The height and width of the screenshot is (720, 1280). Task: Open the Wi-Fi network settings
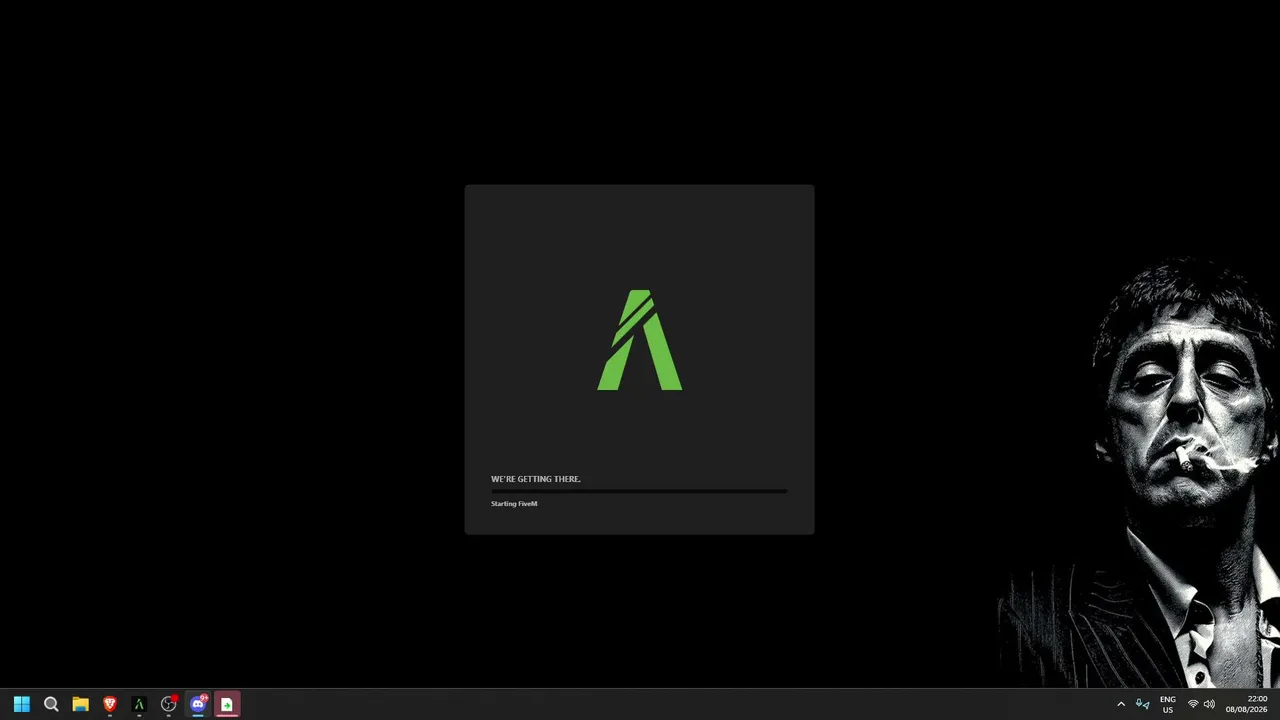tap(1193, 704)
